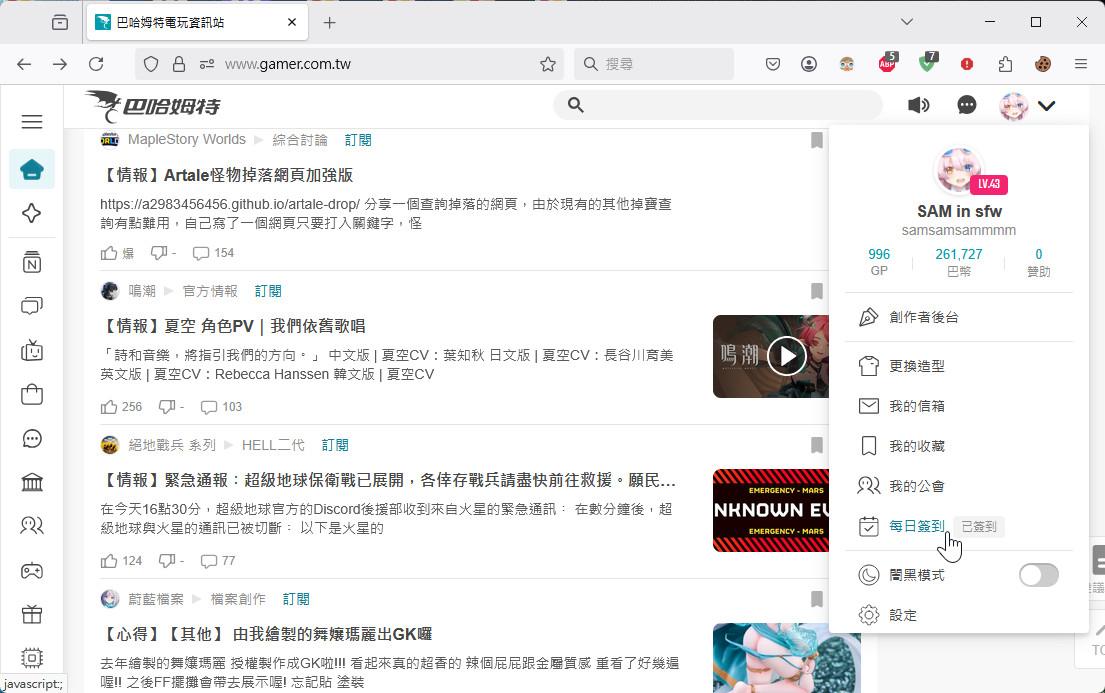
Task: Click the 每日簽到 daily check-in link
Action: click(916, 526)
